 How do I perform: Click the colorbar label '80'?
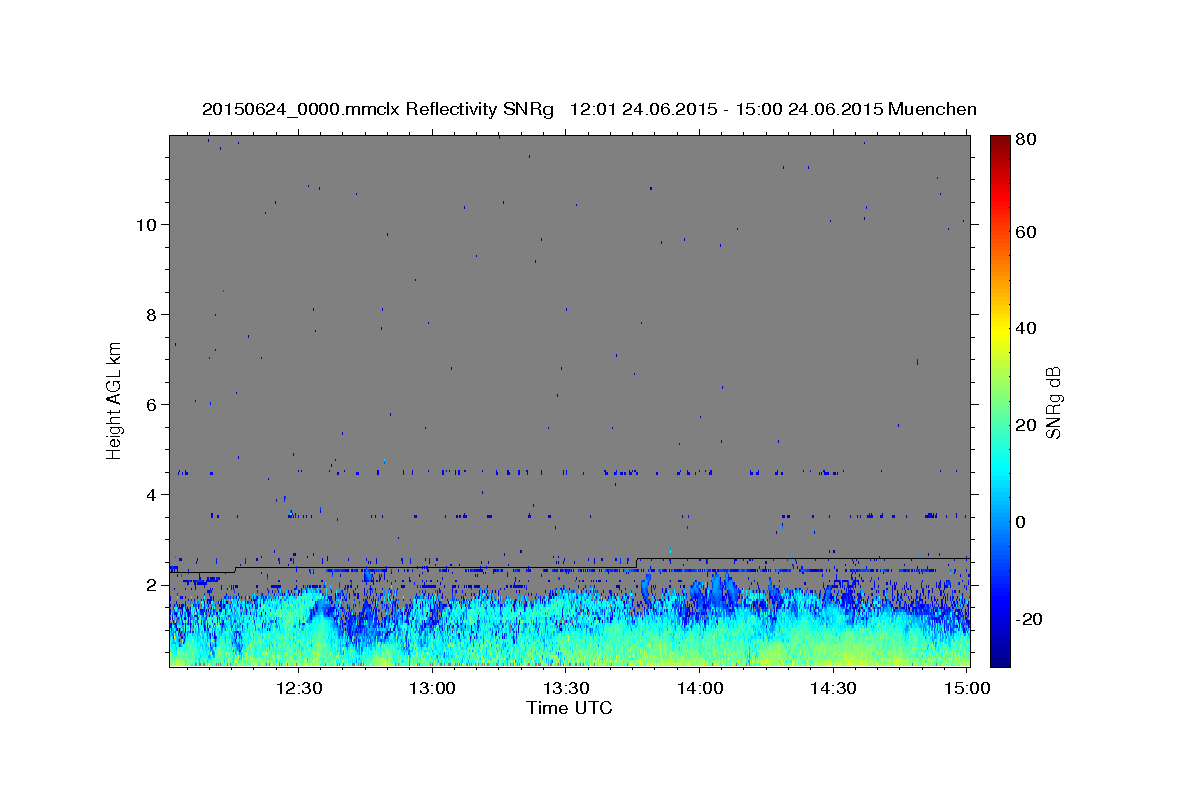(1025, 140)
